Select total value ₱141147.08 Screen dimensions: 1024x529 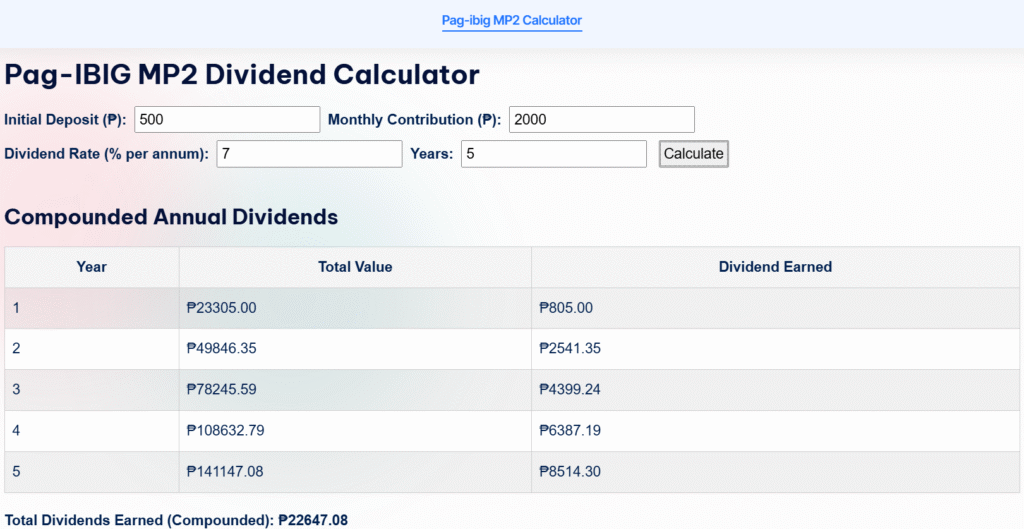tap(225, 471)
